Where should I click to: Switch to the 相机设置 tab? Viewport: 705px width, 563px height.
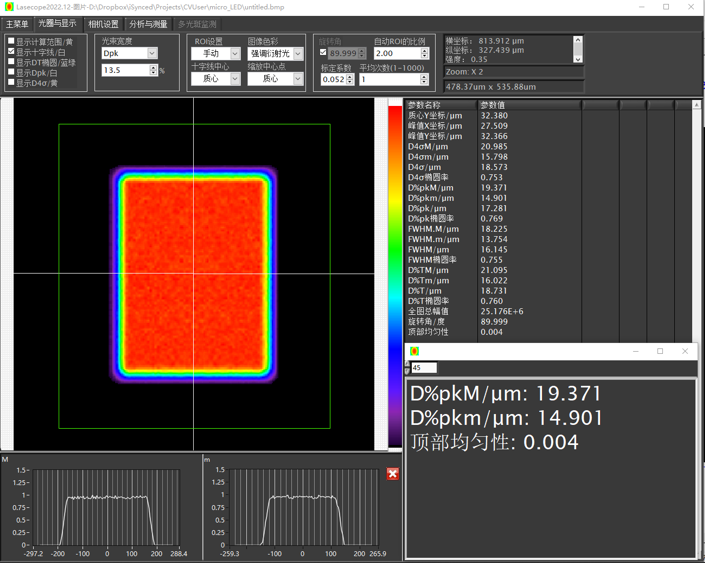(x=103, y=24)
